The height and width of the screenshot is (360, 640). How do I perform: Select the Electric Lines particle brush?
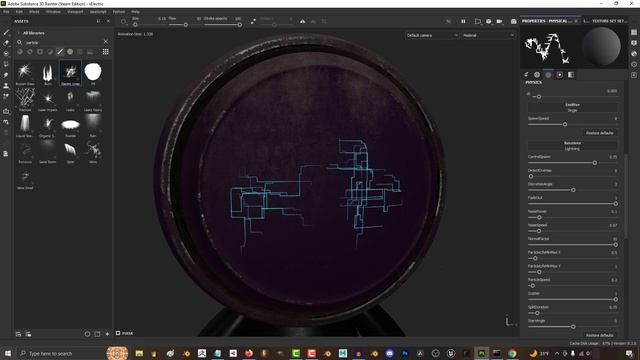(71, 73)
